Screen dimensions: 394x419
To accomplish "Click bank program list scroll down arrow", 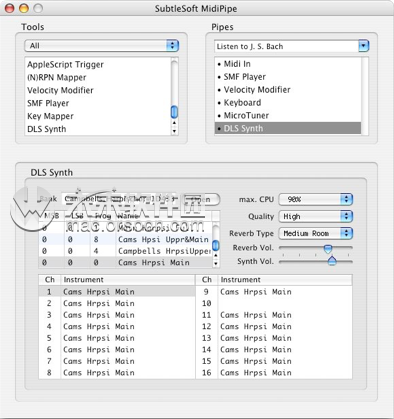I will click(x=216, y=263).
